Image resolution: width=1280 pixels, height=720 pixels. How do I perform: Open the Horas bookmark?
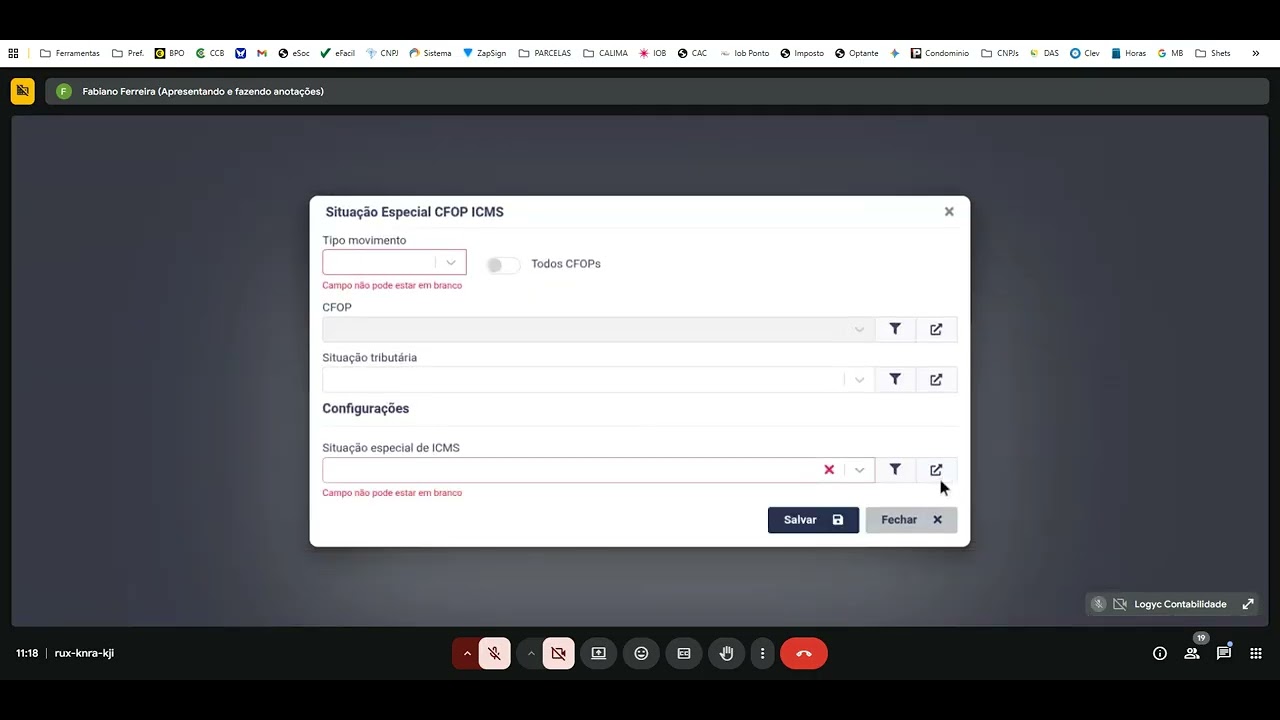click(x=1128, y=53)
